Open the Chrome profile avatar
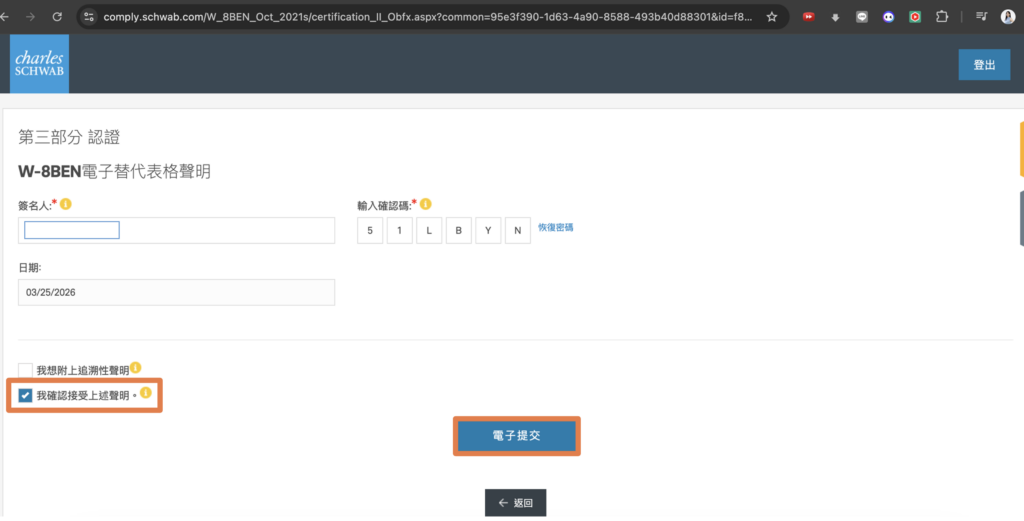 [1007, 17]
